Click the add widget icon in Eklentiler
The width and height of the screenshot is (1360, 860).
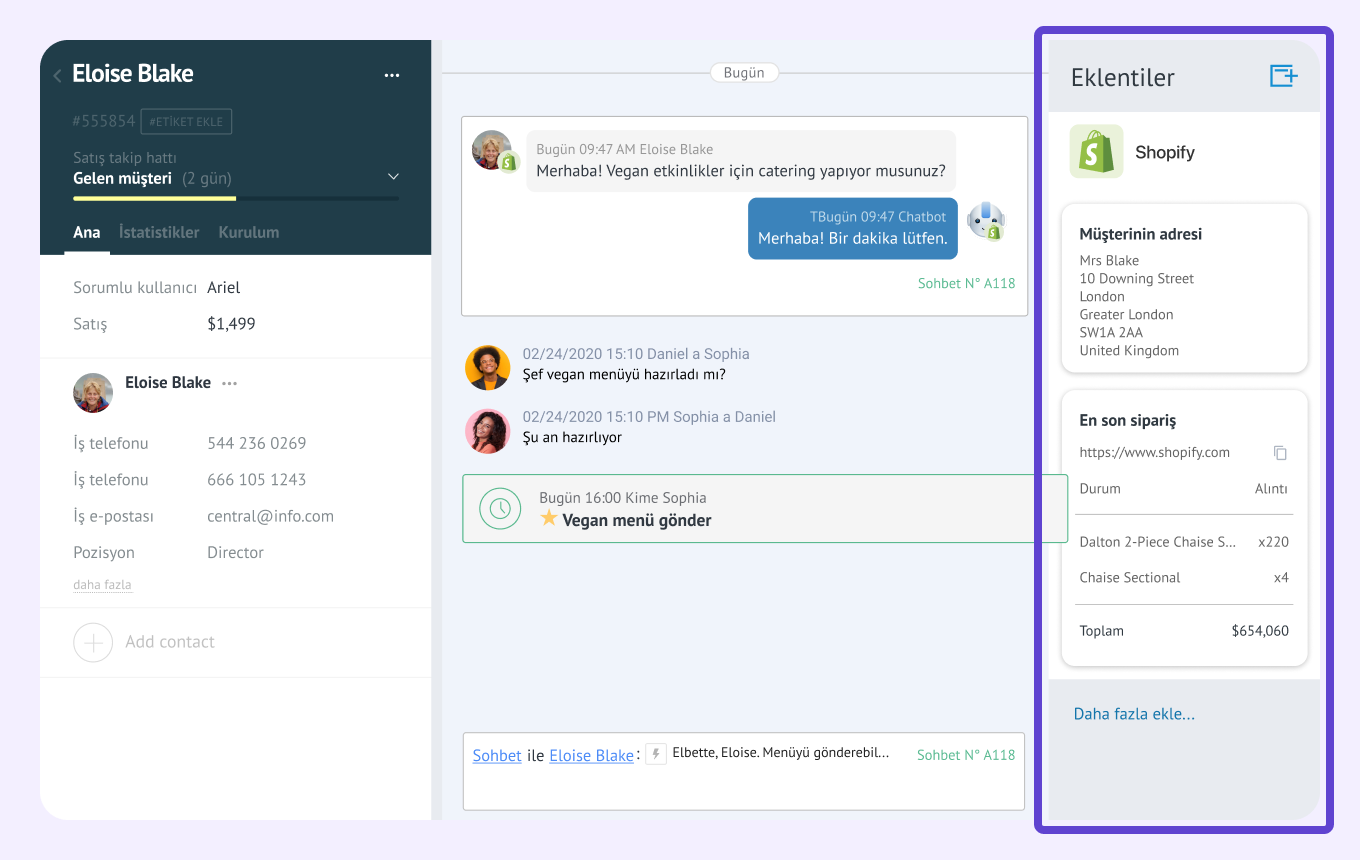point(1283,76)
